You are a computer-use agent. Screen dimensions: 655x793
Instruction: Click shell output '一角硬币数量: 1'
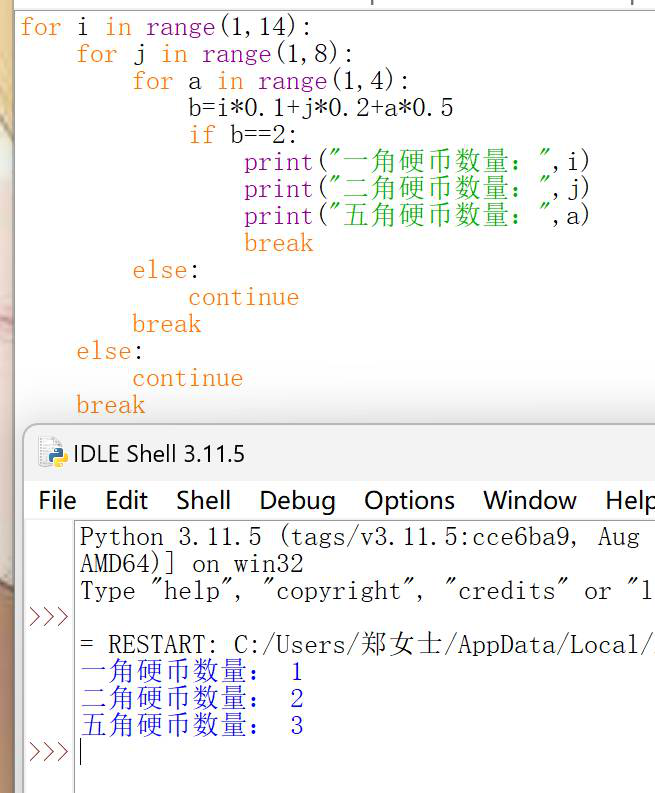click(192, 672)
